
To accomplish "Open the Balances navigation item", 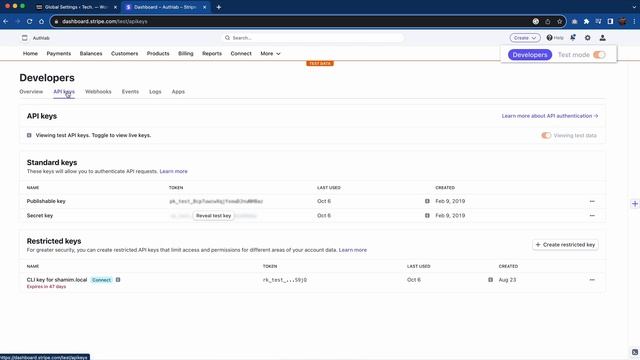I will pos(91,53).
